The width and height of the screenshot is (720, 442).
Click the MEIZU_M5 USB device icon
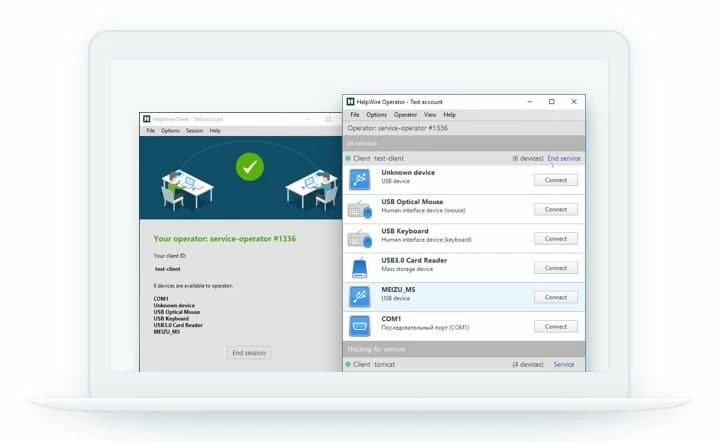[360, 297]
